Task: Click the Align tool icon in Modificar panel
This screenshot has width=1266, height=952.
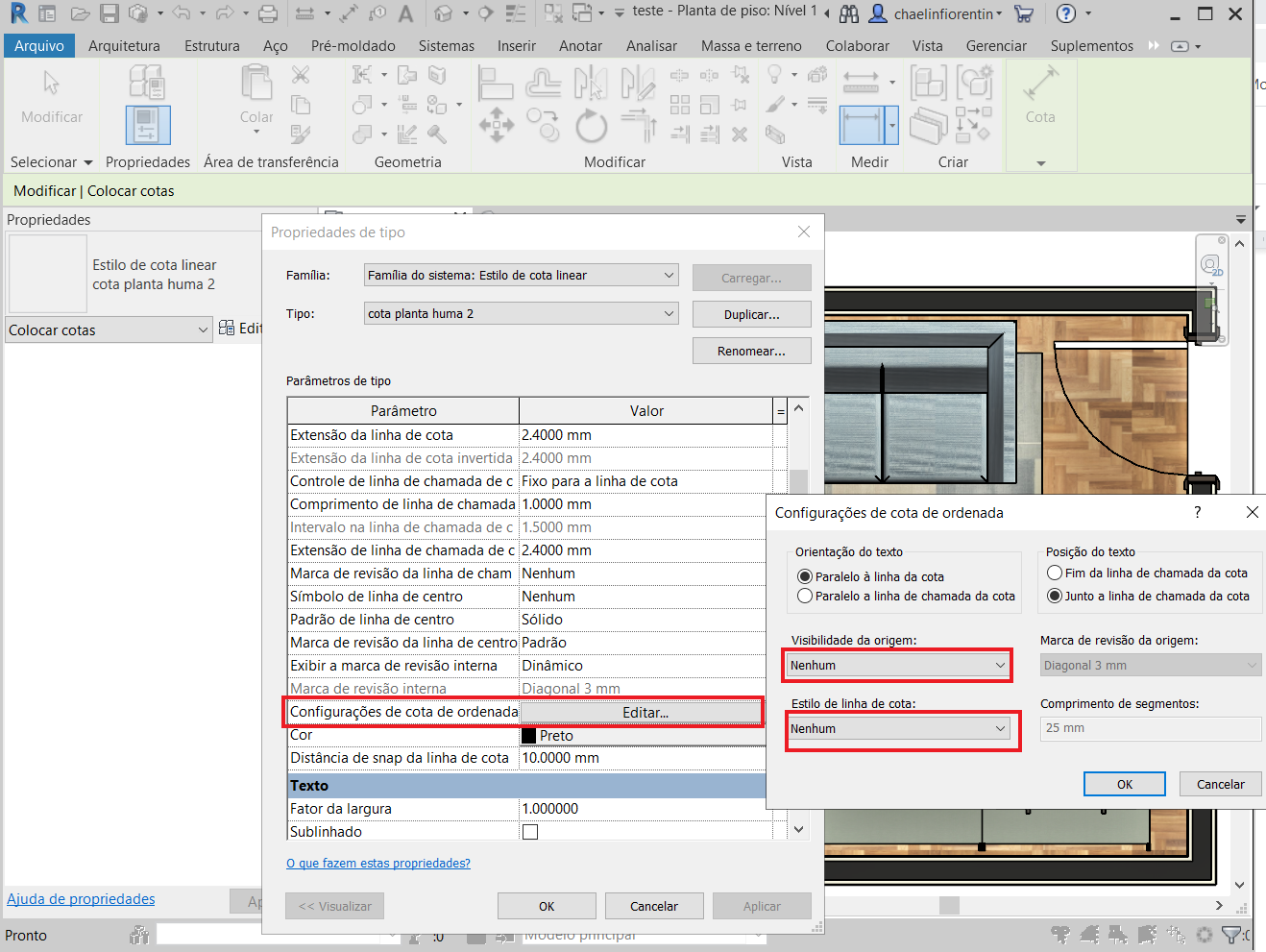Action: (496, 83)
